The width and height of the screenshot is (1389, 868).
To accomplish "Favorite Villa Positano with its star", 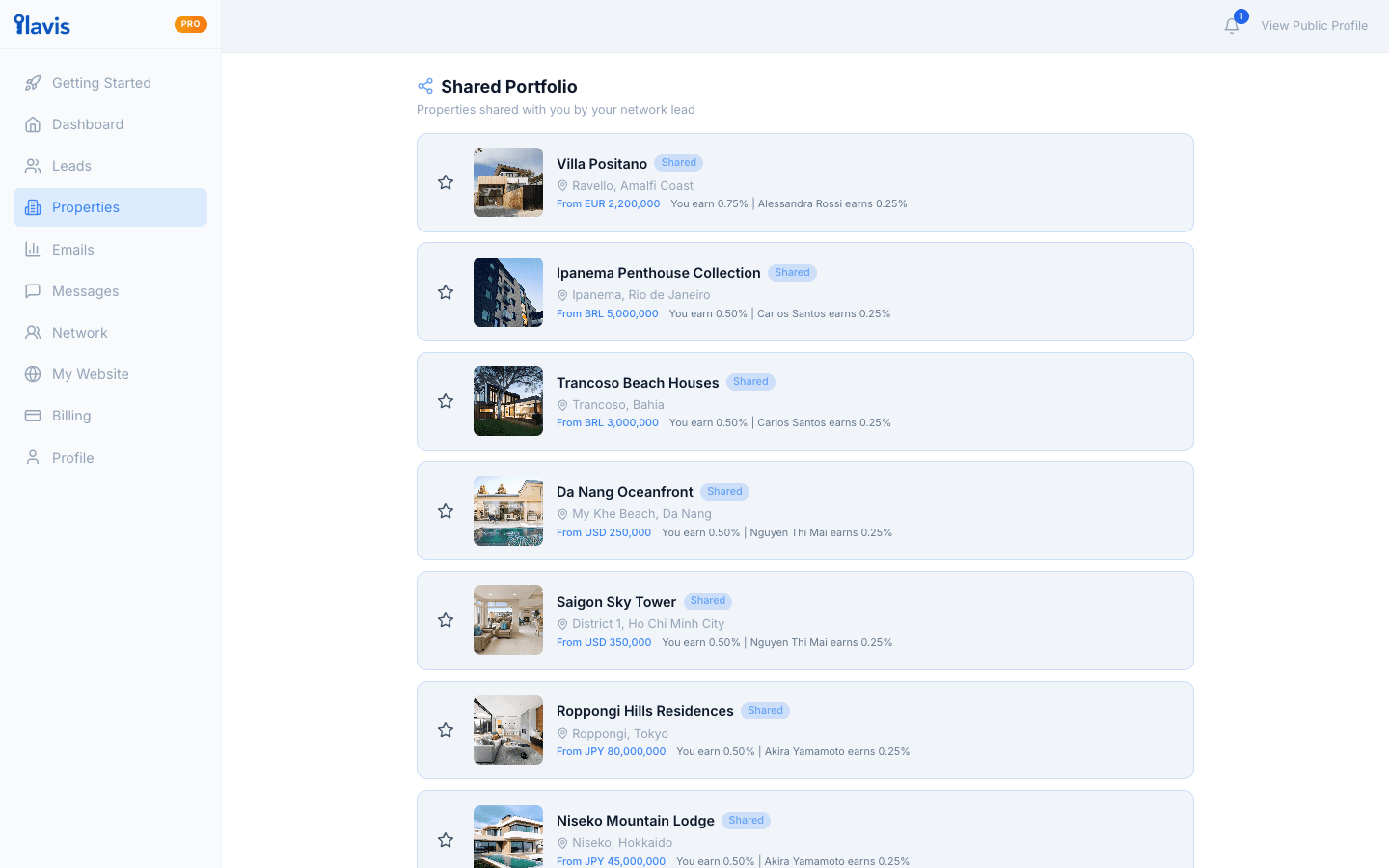I will point(446,181).
